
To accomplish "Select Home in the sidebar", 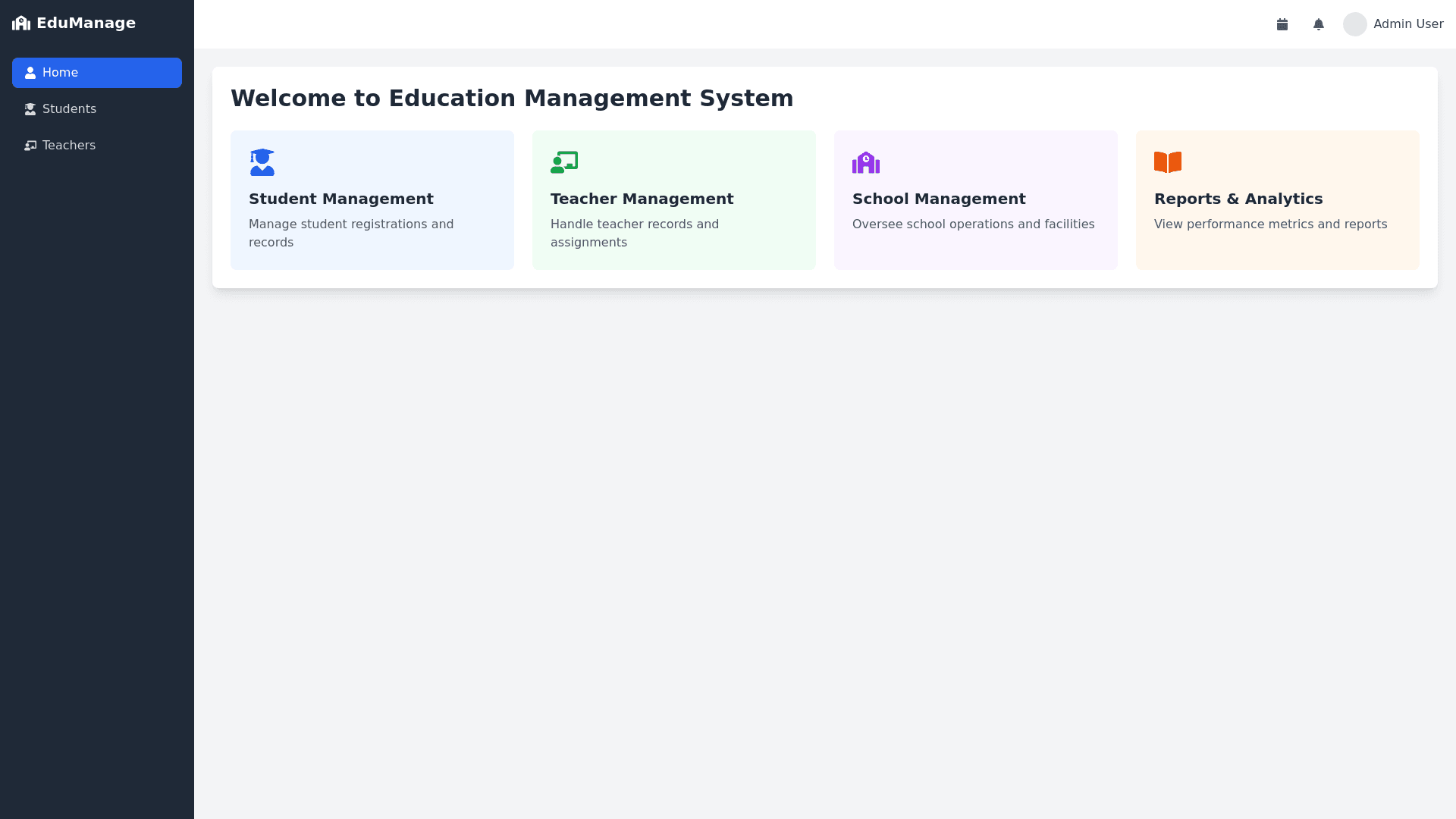I will point(97,73).
